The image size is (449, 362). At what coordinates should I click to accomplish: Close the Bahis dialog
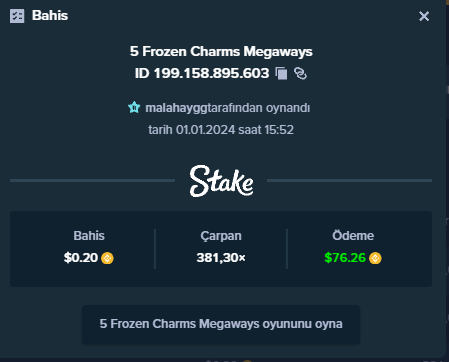(x=424, y=16)
